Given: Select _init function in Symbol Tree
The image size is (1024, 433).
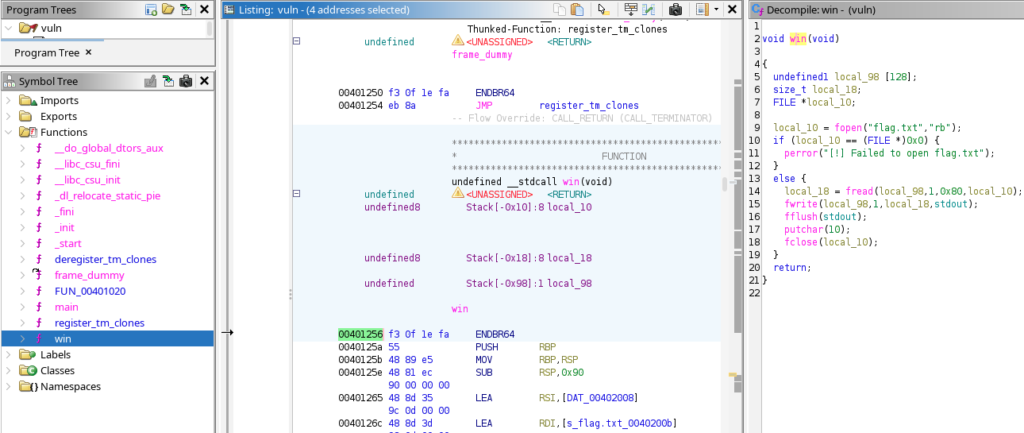Looking at the screenshot, I should pos(64,227).
